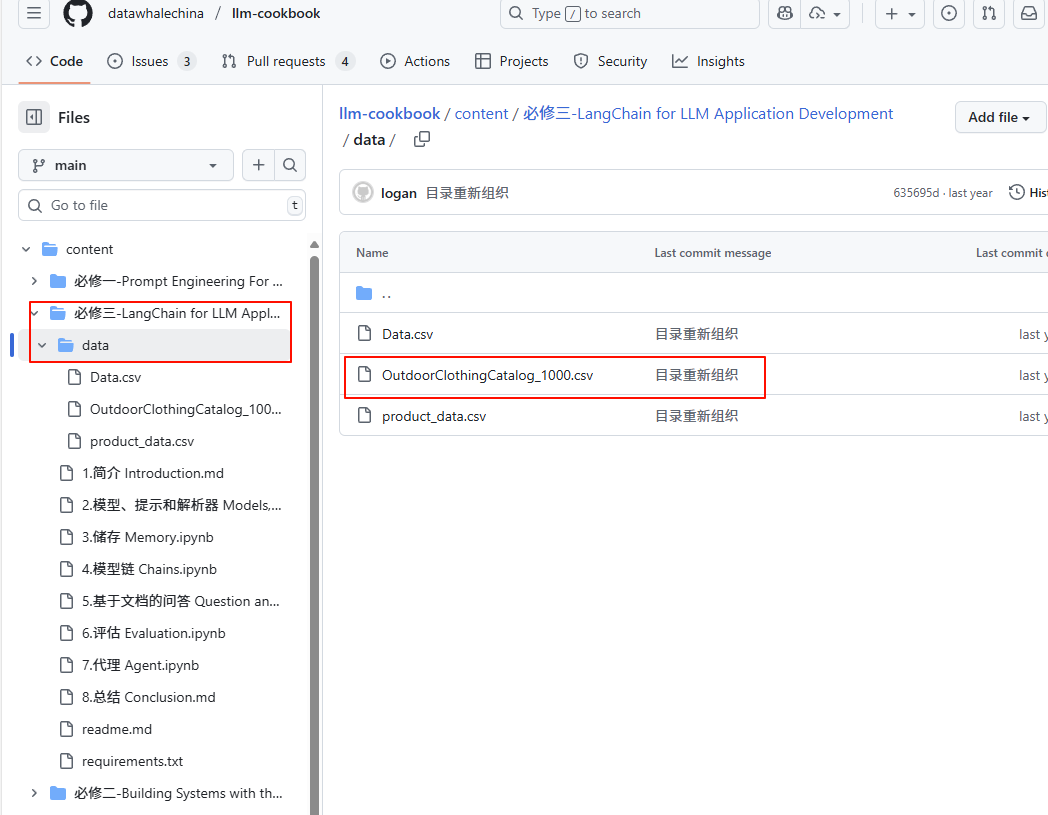The image size is (1048, 815).
Task: Click the latest commit message 目录重新组织 beside logan
Action: [467, 193]
